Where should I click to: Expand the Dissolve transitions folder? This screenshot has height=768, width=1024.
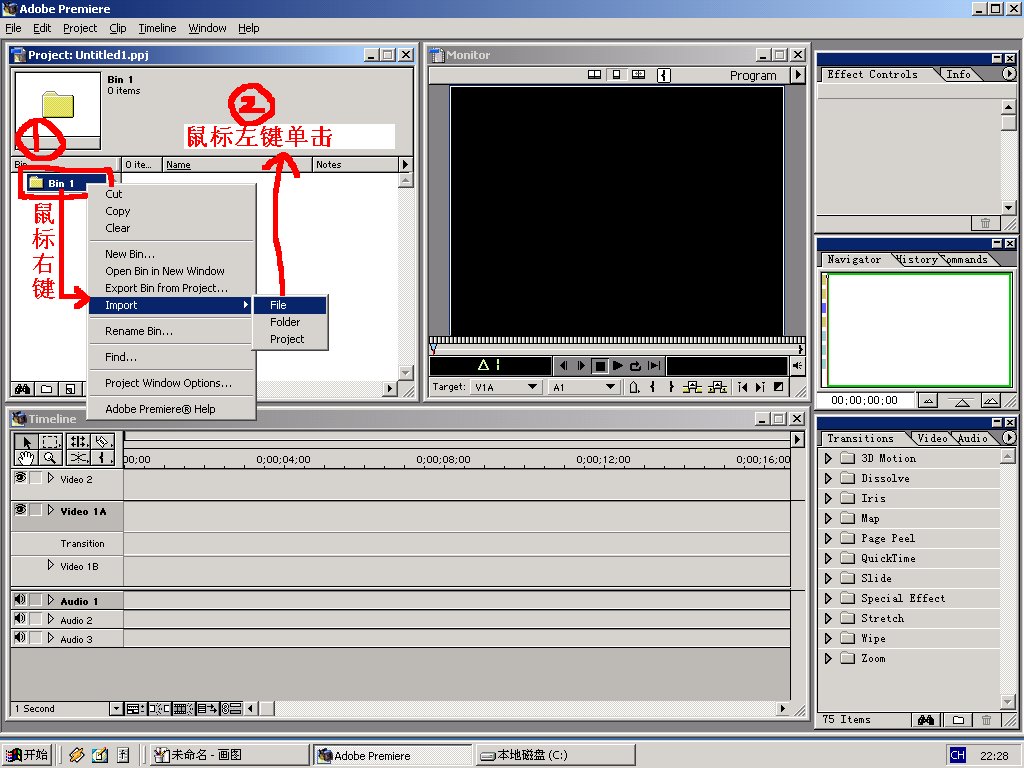(829, 479)
